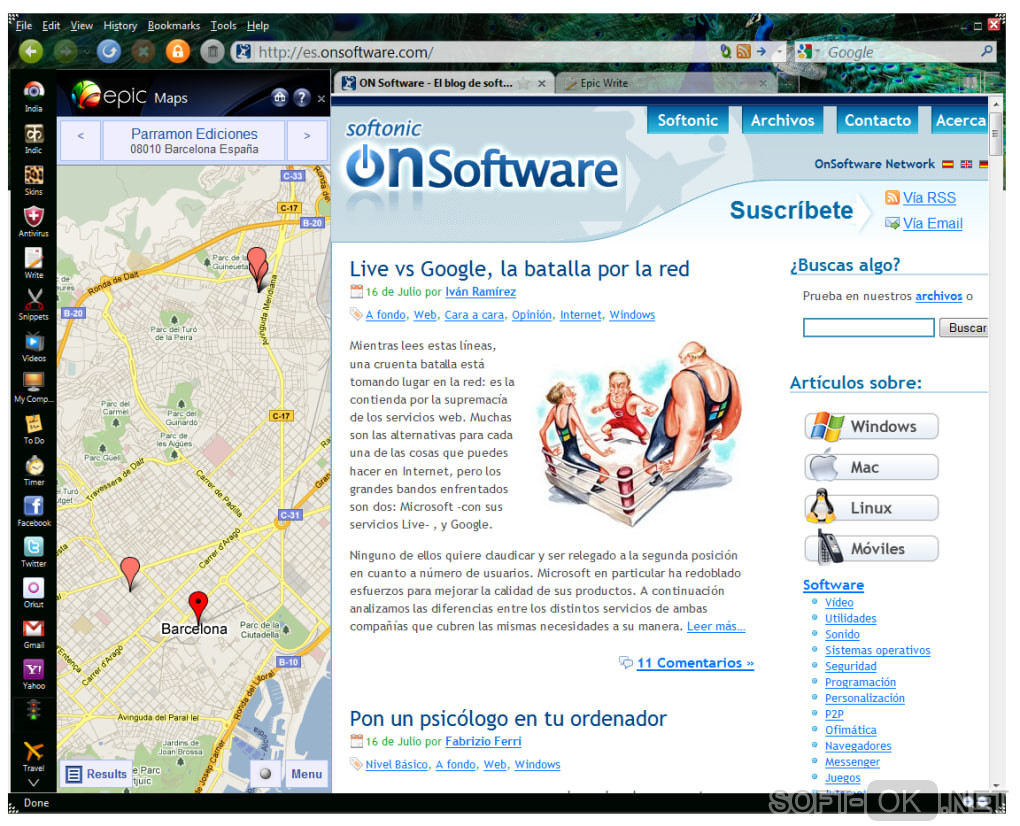Click the Seguridad software category link

(850, 666)
